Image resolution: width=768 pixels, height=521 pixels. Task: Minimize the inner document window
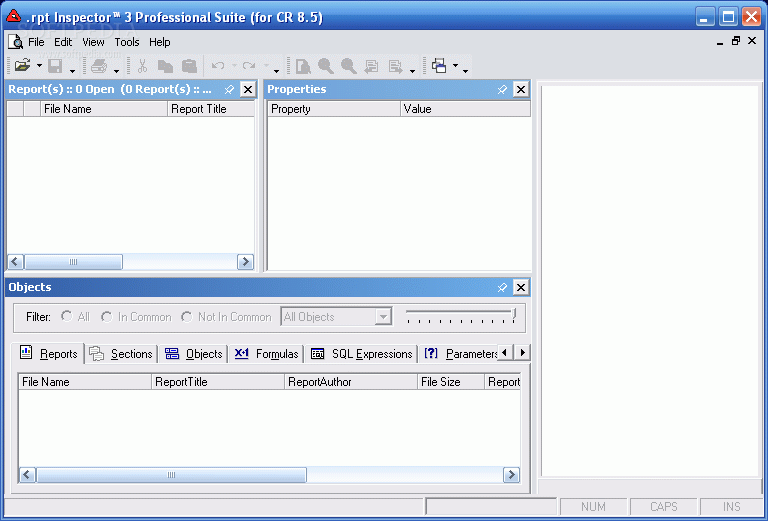tap(720, 42)
